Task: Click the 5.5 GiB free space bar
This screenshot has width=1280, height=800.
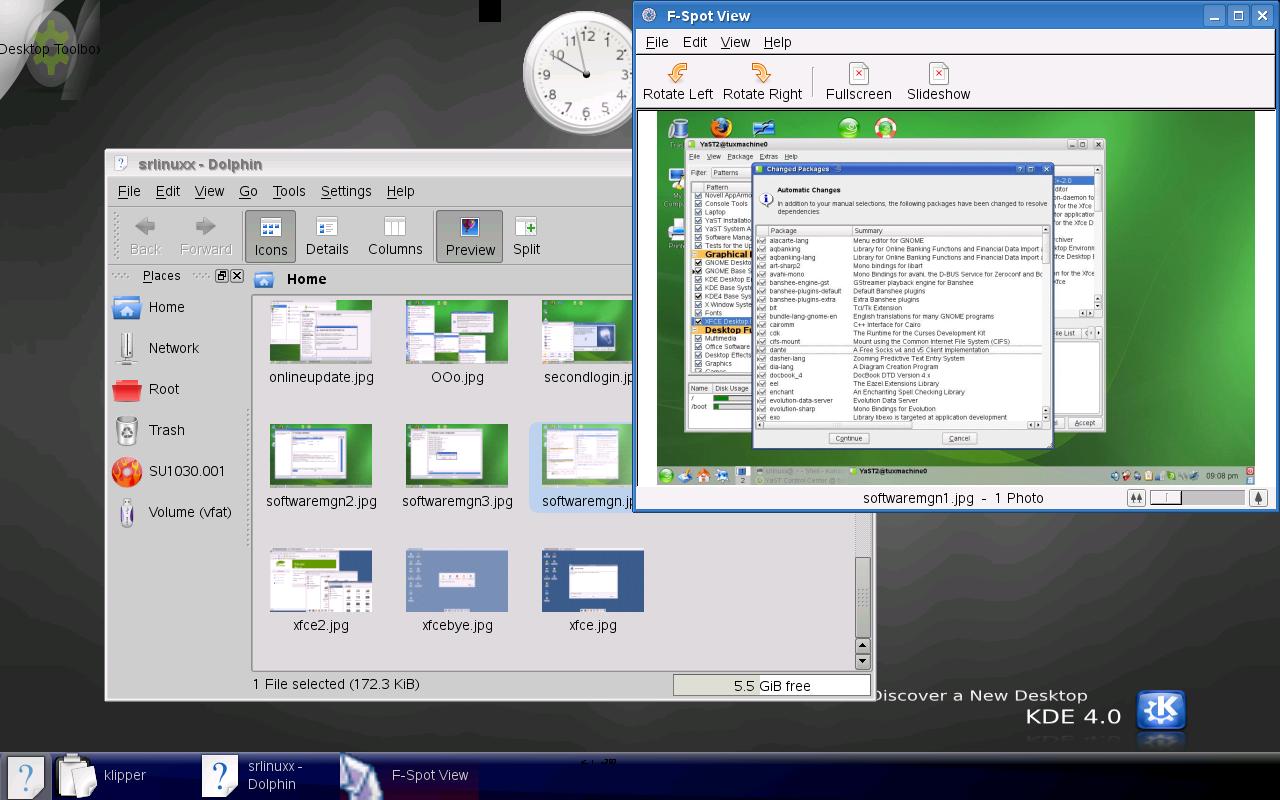Action: tap(771, 686)
